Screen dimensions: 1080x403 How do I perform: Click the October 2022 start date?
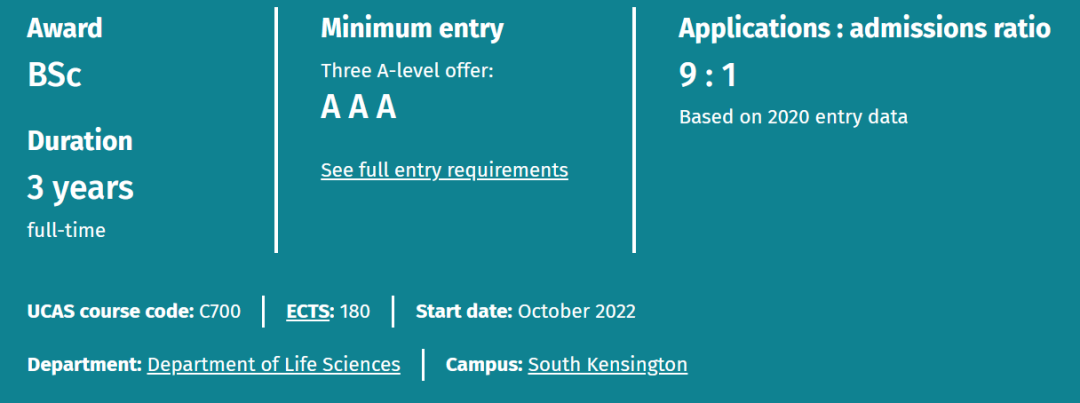(x=576, y=312)
